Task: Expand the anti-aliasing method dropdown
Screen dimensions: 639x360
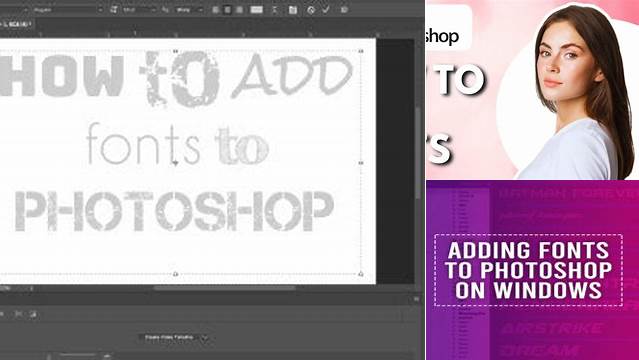Action: point(189,10)
